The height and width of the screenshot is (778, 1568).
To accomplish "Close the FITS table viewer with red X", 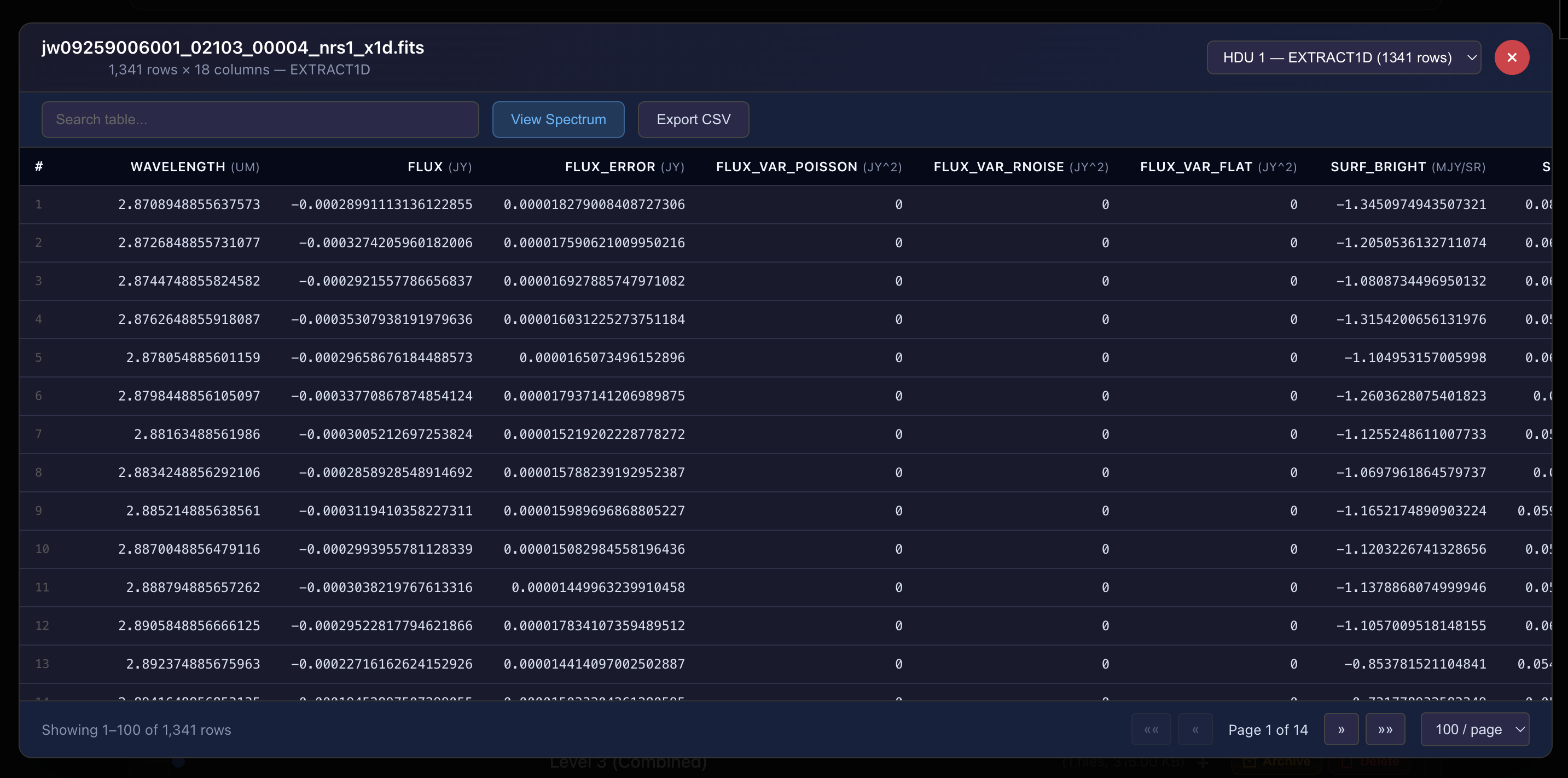I will coord(1512,57).
